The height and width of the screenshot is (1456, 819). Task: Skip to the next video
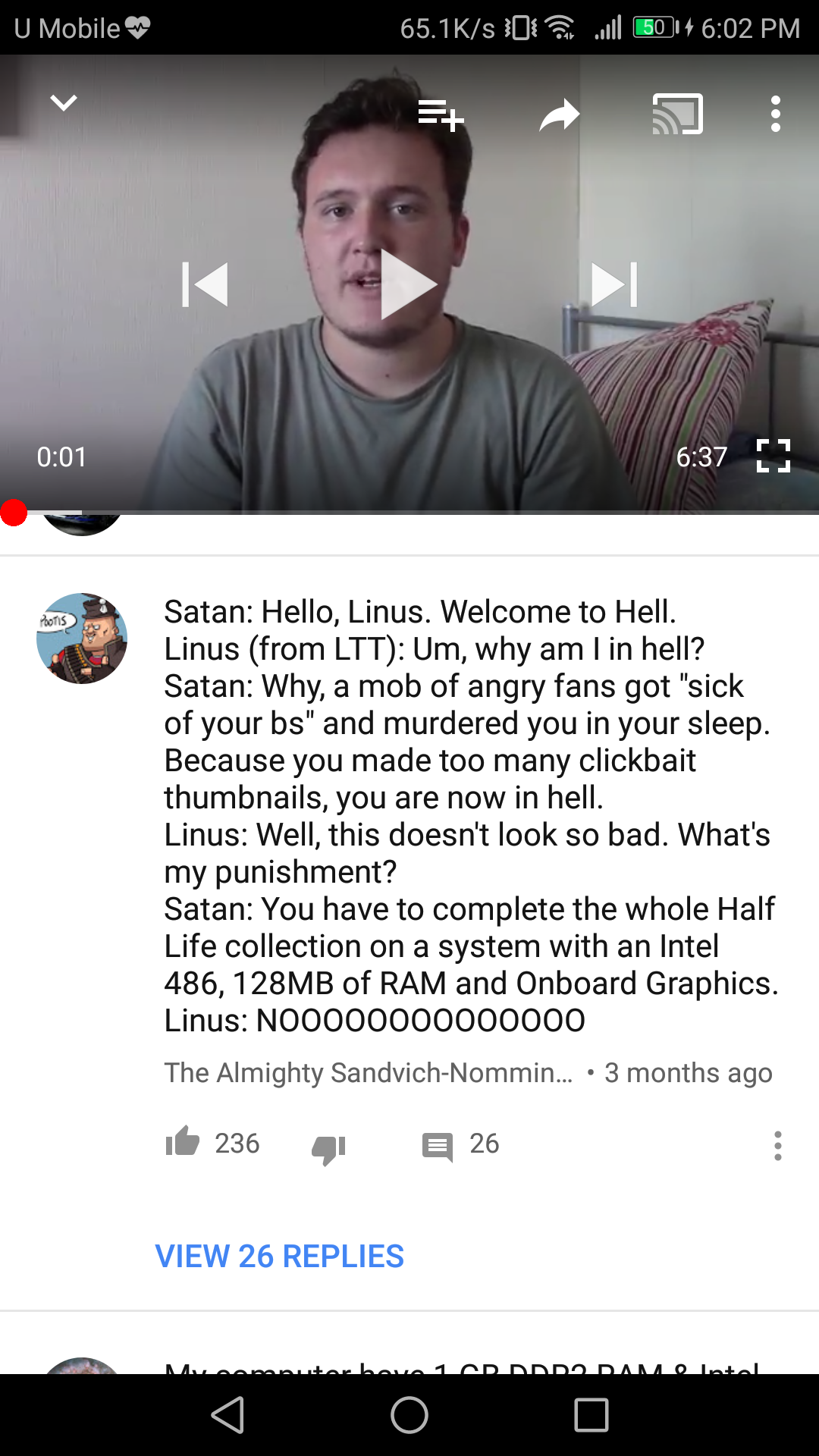[614, 284]
